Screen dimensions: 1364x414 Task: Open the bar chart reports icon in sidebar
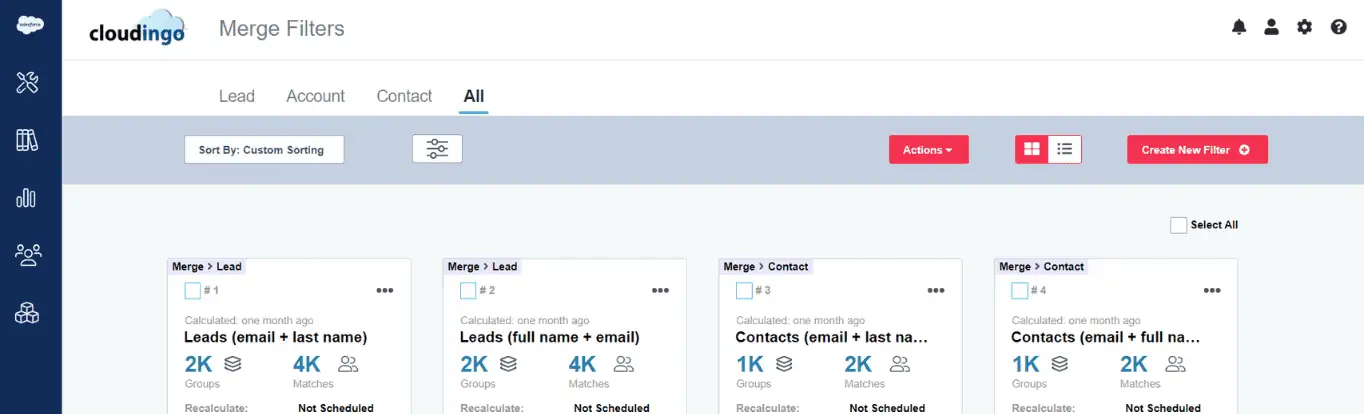[27, 198]
